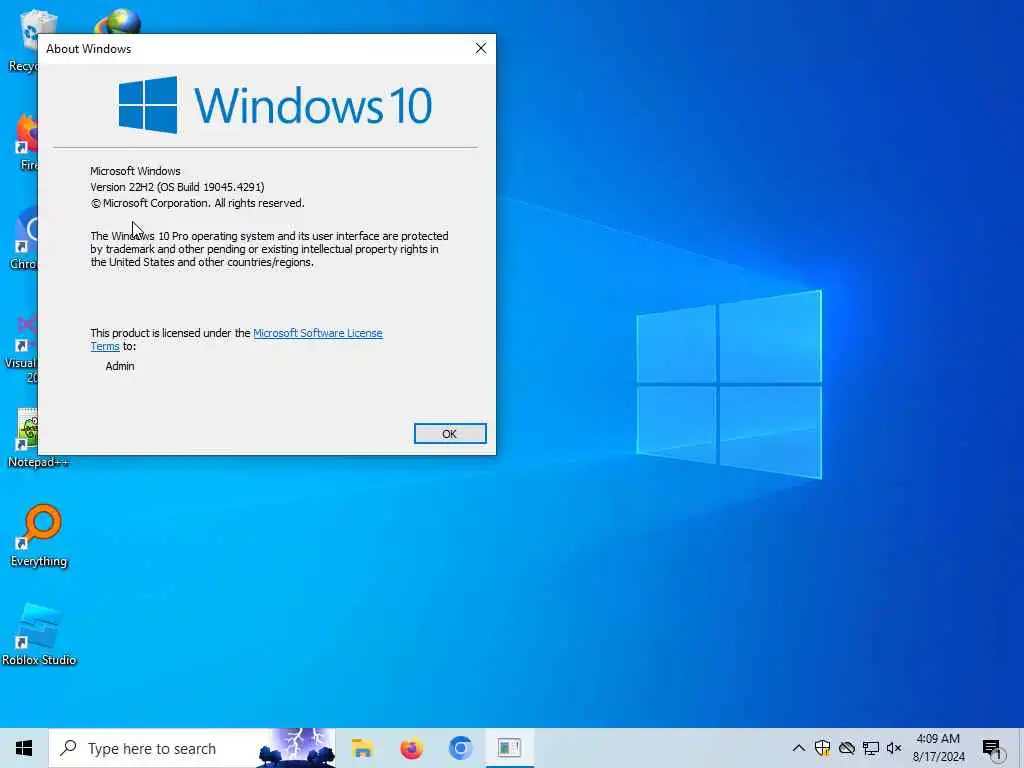The height and width of the screenshot is (768, 1024).
Task: Select the Notepad++ desktop shortcut
Action: click(26, 438)
